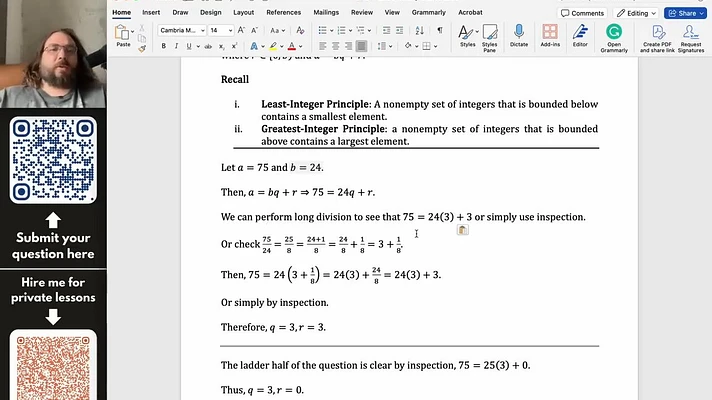Open the Styles Pane
Viewport: 712px width, 400px height.
pyautogui.click(x=490, y=38)
